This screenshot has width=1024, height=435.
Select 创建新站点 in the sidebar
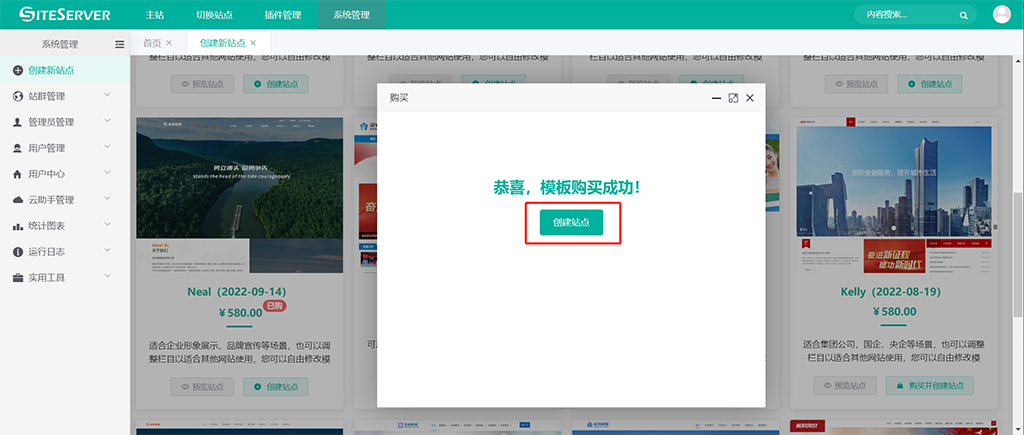click(65, 70)
